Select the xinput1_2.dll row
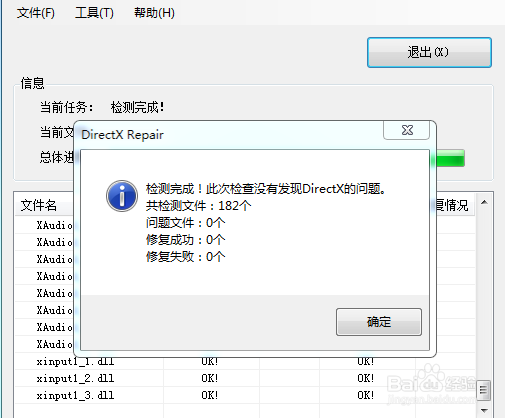 pos(245,378)
